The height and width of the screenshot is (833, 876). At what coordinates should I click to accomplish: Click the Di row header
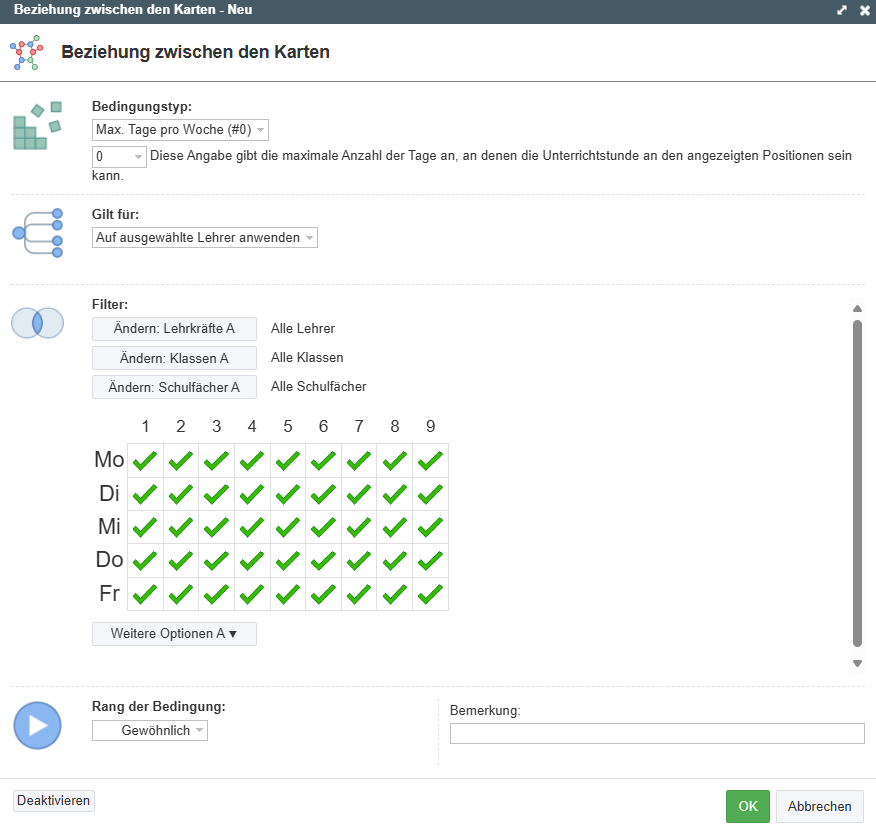pyautogui.click(x=110, y=493)
